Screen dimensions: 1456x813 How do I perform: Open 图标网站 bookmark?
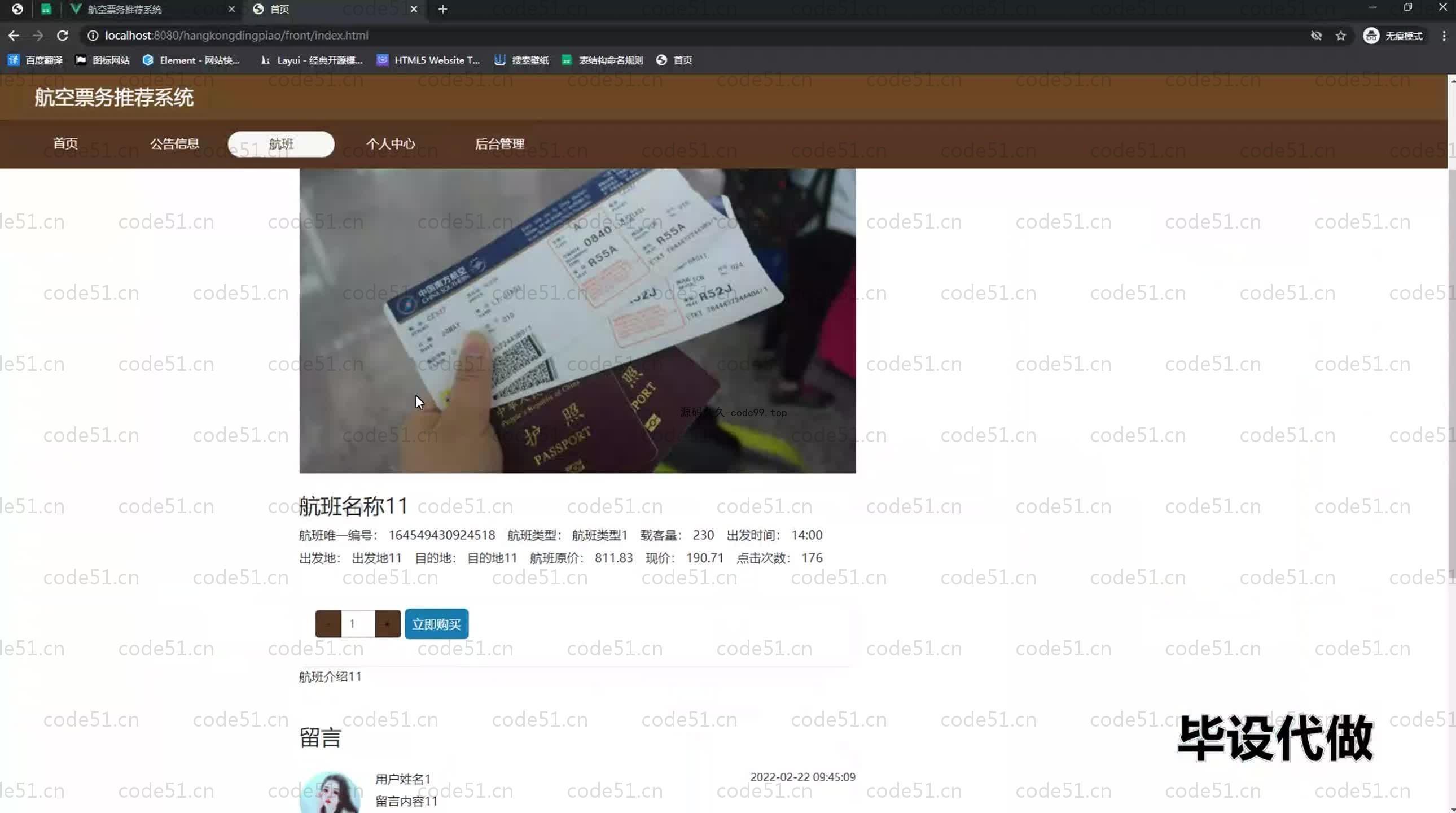tap(103, 60)
